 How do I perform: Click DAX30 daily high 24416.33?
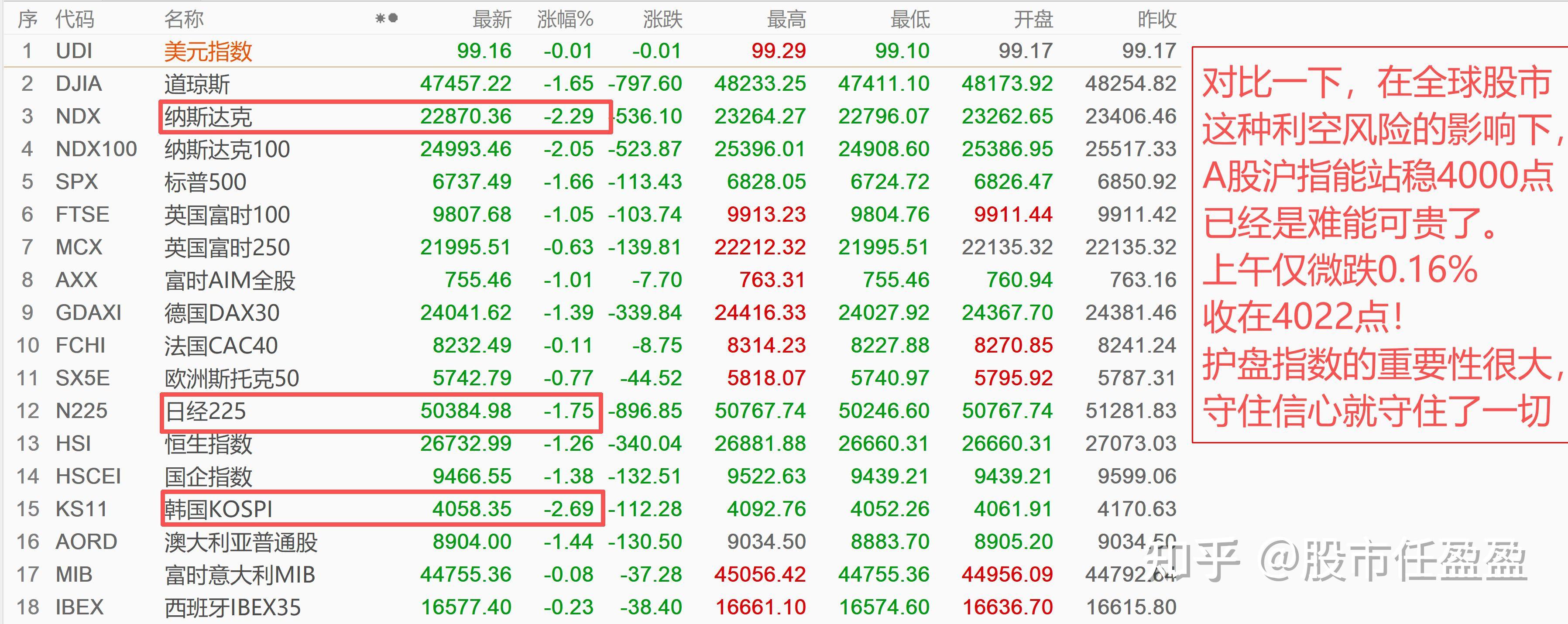click(760, 313)
